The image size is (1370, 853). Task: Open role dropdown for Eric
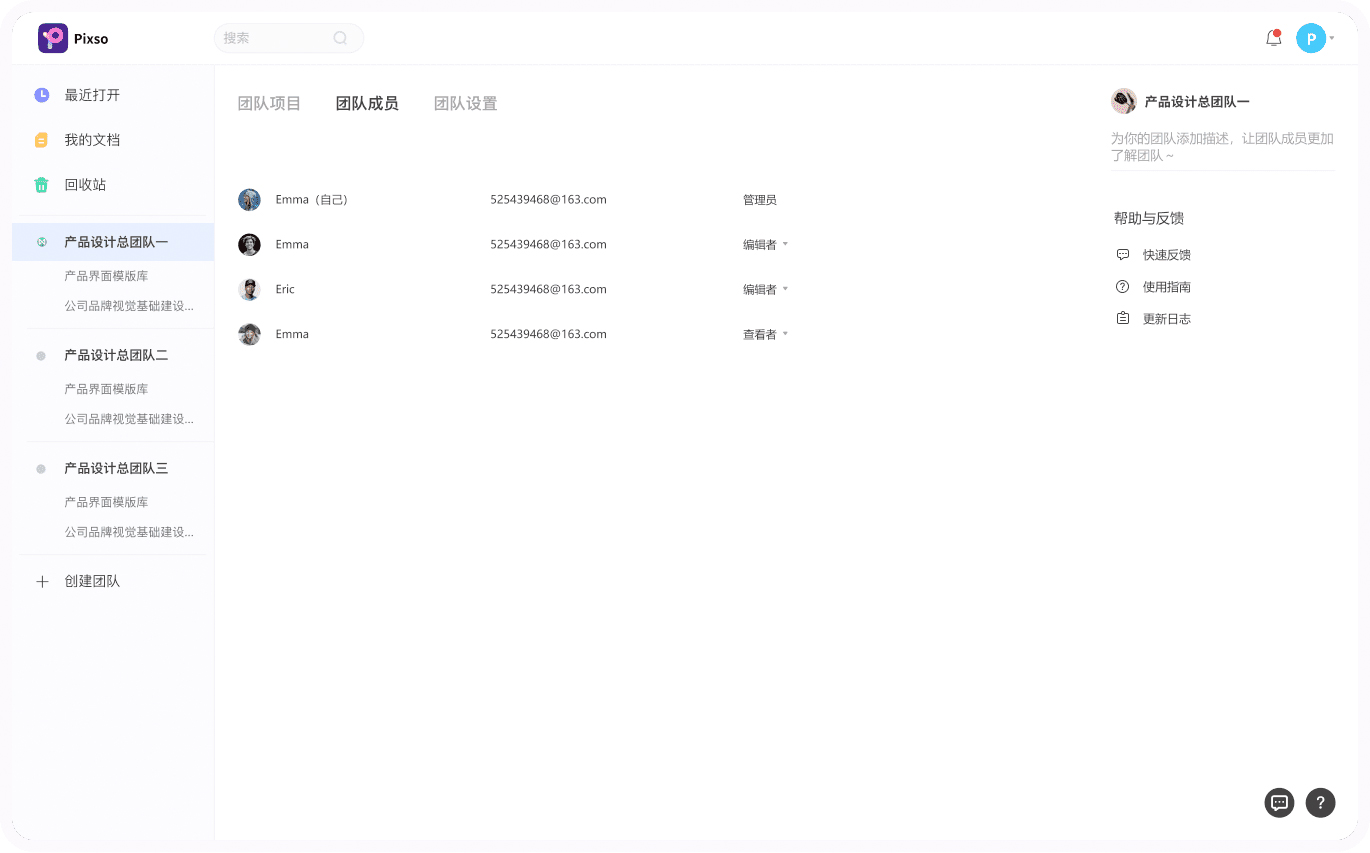(766, 289)
